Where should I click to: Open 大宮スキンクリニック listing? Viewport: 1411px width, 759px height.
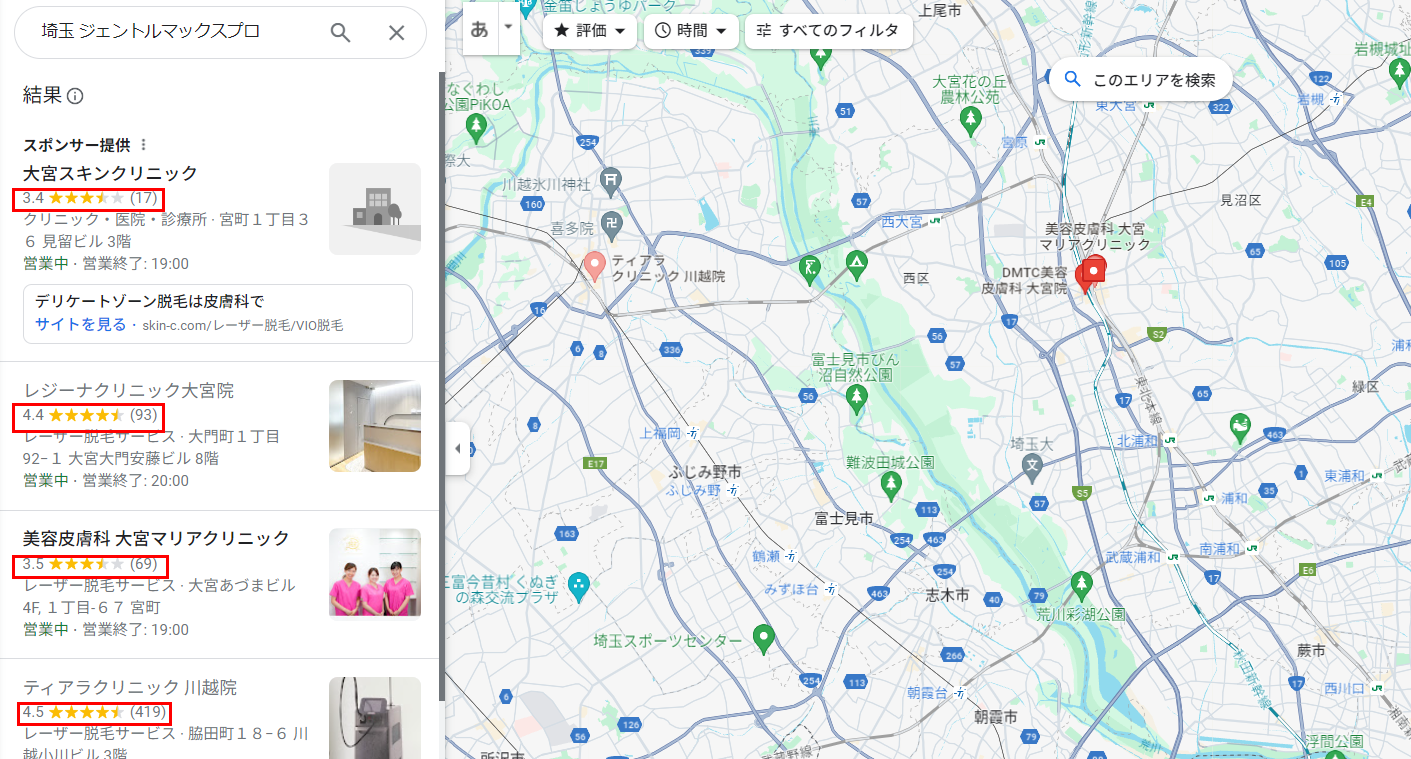110,173
